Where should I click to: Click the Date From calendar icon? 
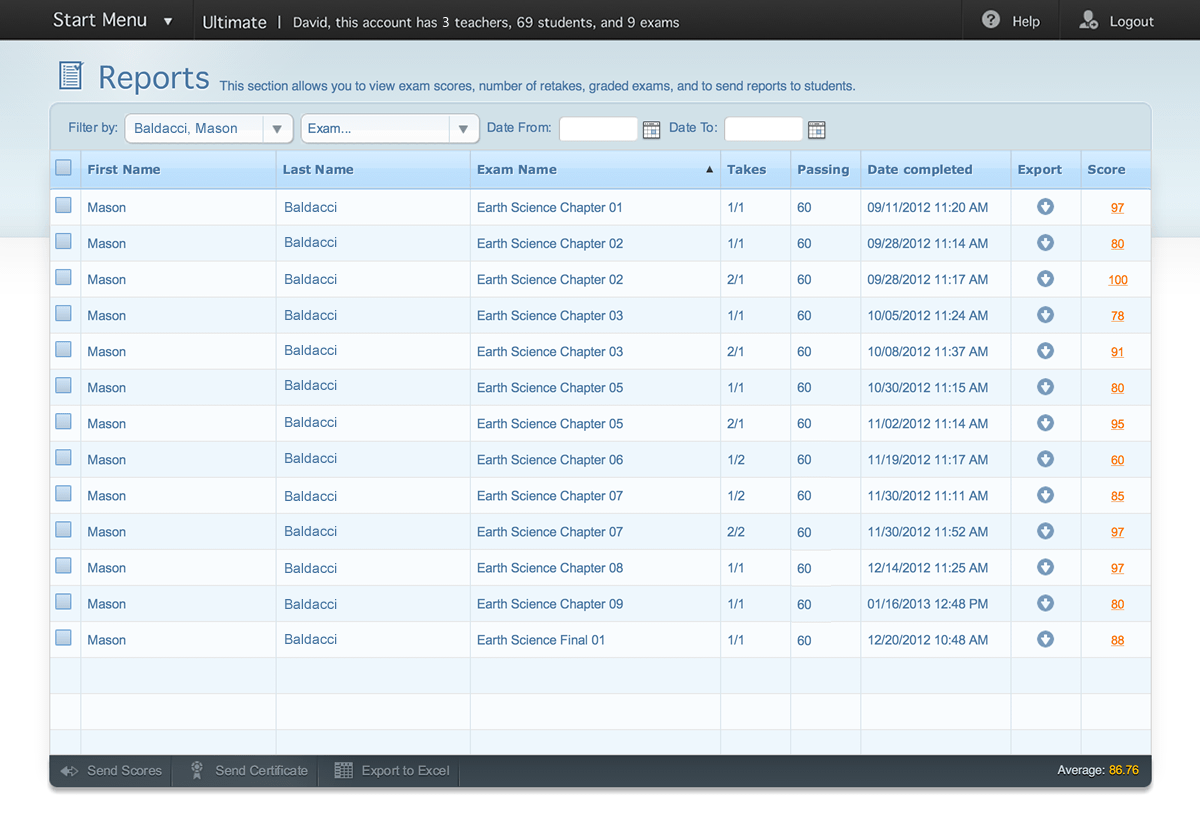point(651,129)
